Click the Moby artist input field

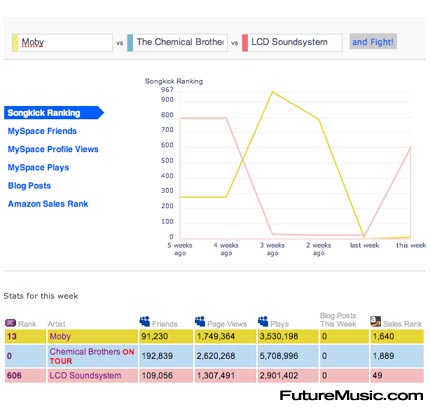(65, 43)
